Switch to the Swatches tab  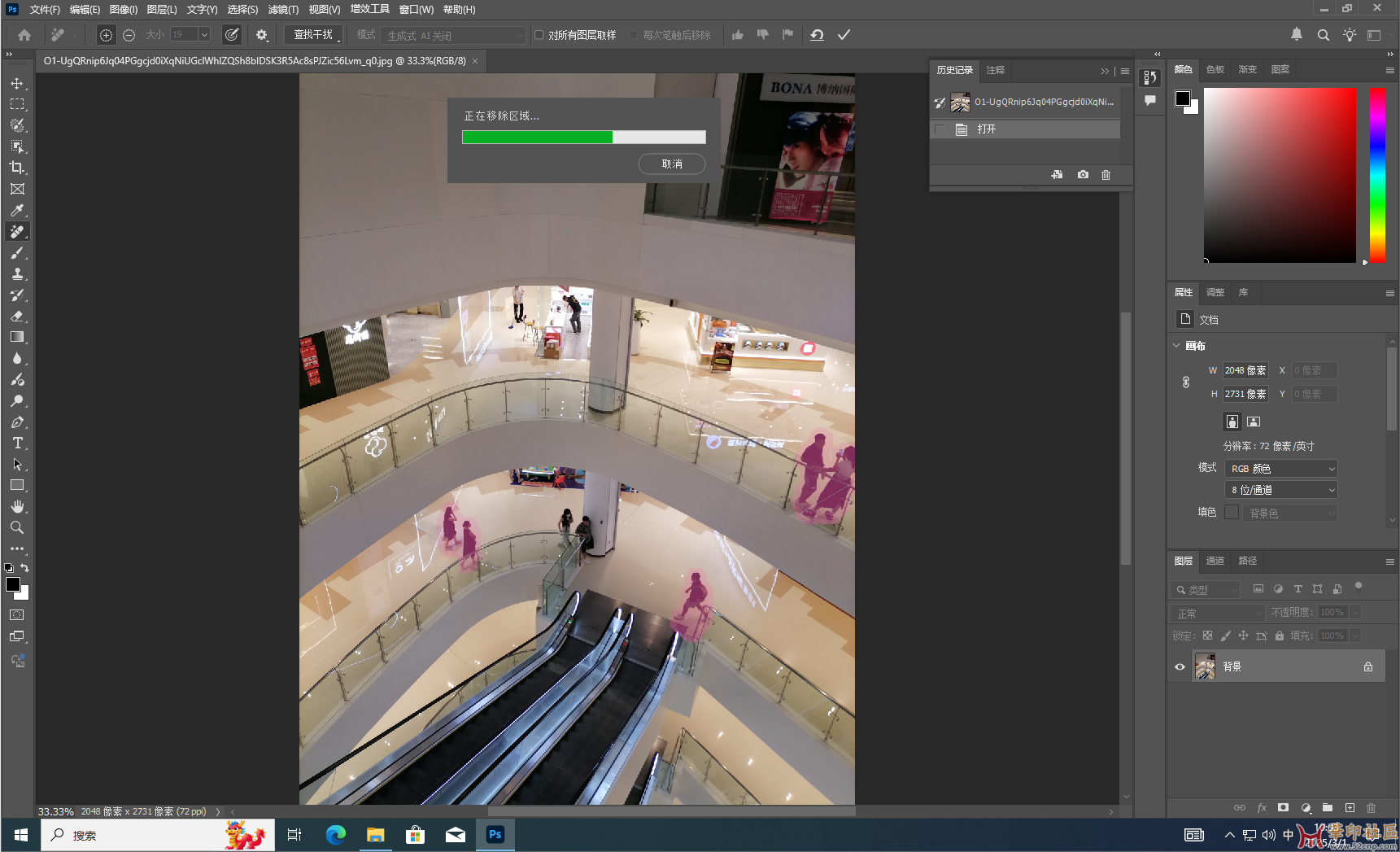pyautogui.click(x=1215, y=70)
